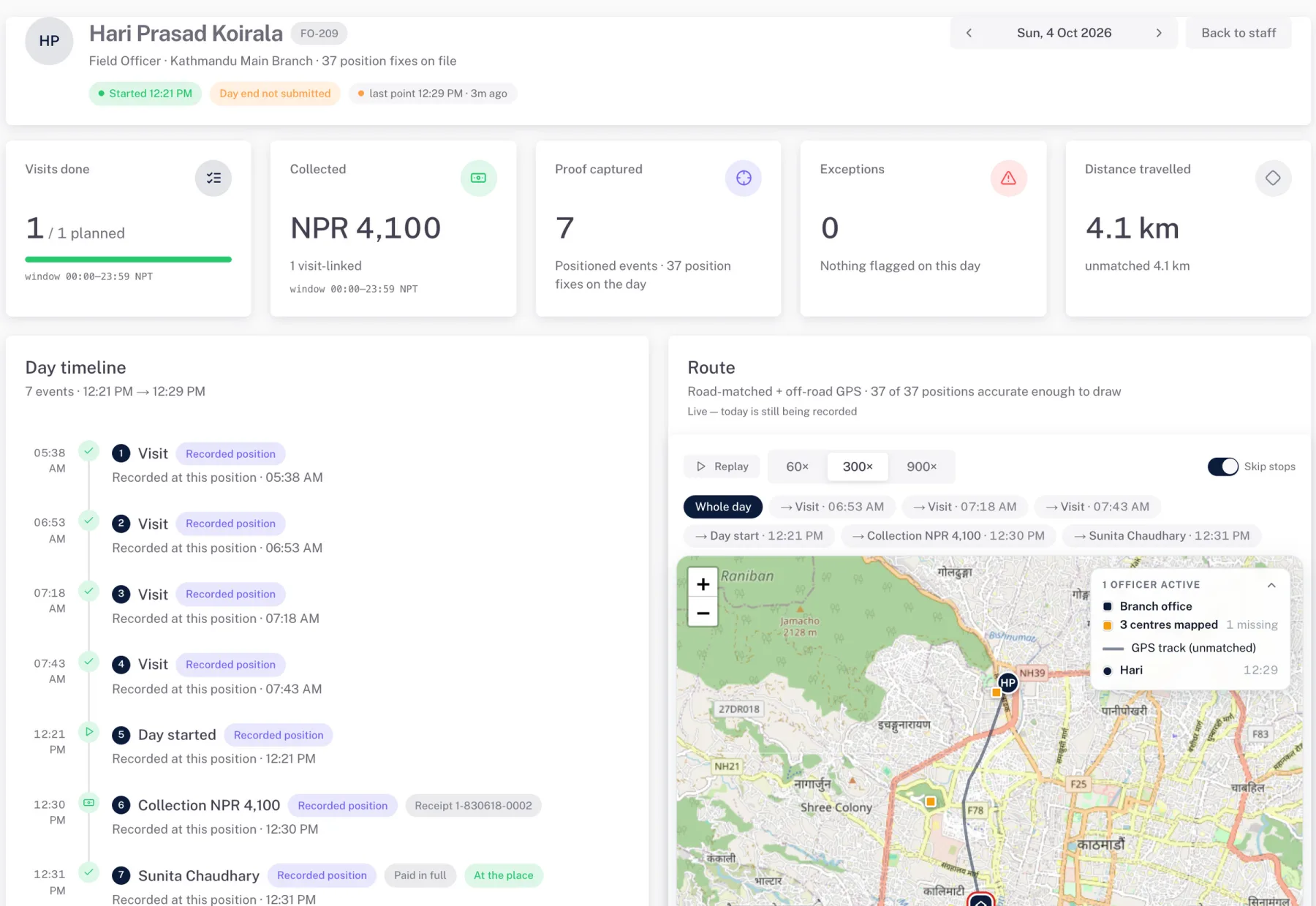This screenshot has height=906, width=1316.
Task: Set replay speed to 60×
Action: pos(798,467)
